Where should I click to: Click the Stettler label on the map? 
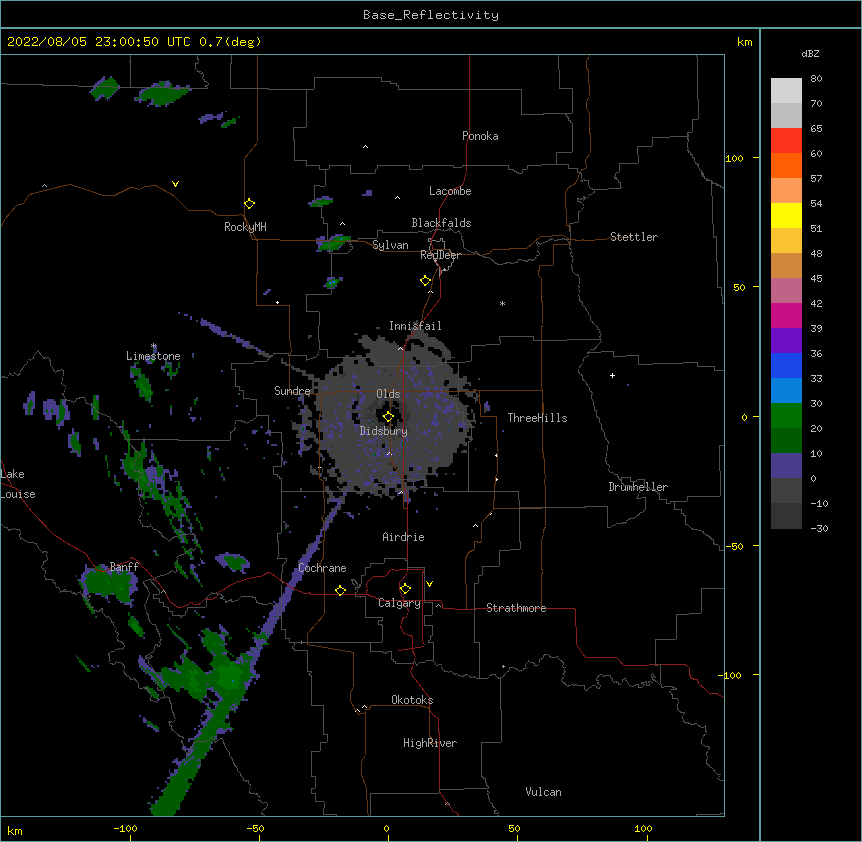[x=634, y=237]
